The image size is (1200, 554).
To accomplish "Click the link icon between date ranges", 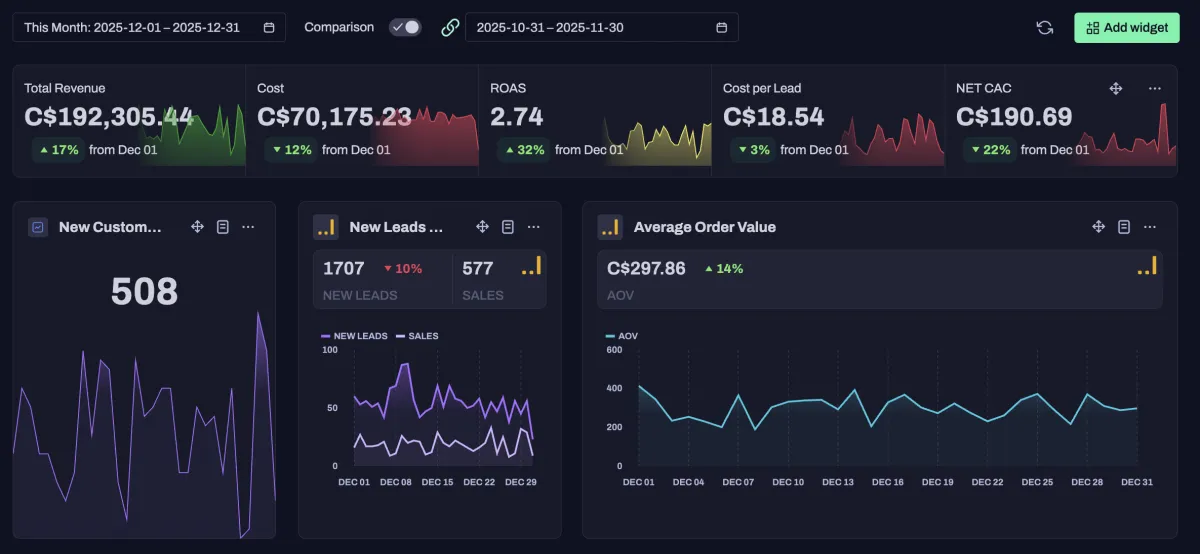I will pyautogui.click(x=450, y=28).
